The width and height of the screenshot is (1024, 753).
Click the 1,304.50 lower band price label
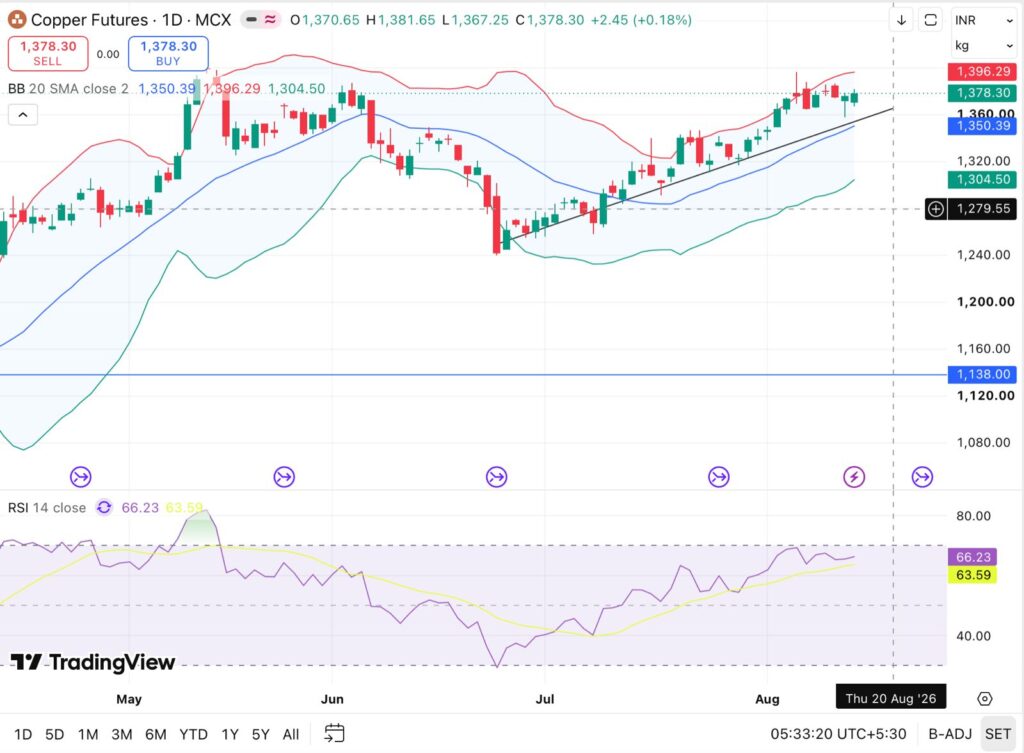point(983,179)
